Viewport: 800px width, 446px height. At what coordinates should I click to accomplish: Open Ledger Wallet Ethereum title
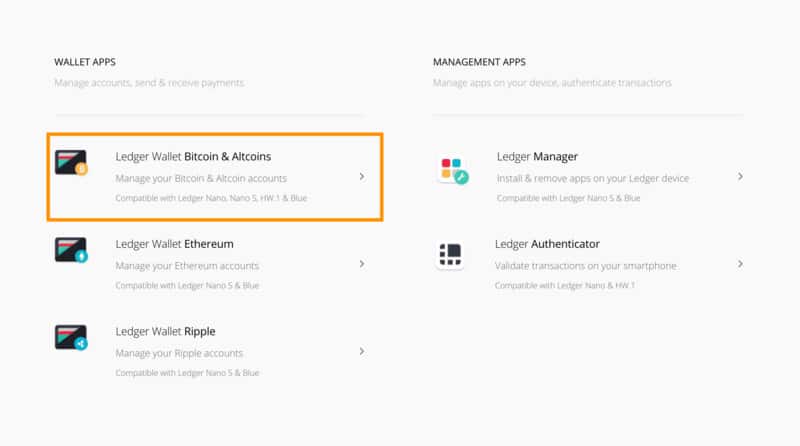pos(174,244)
